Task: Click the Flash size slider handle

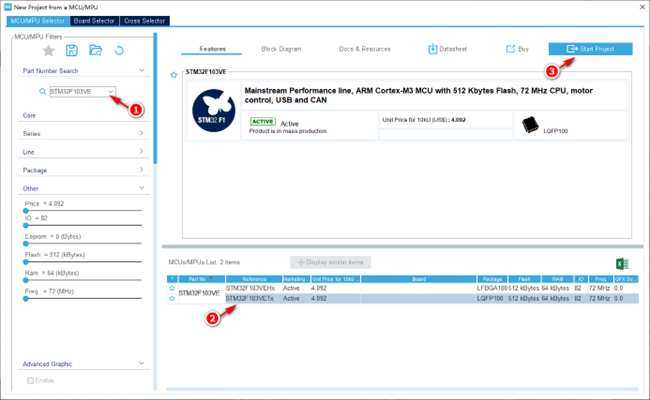Action: click(x=26, y=262)
